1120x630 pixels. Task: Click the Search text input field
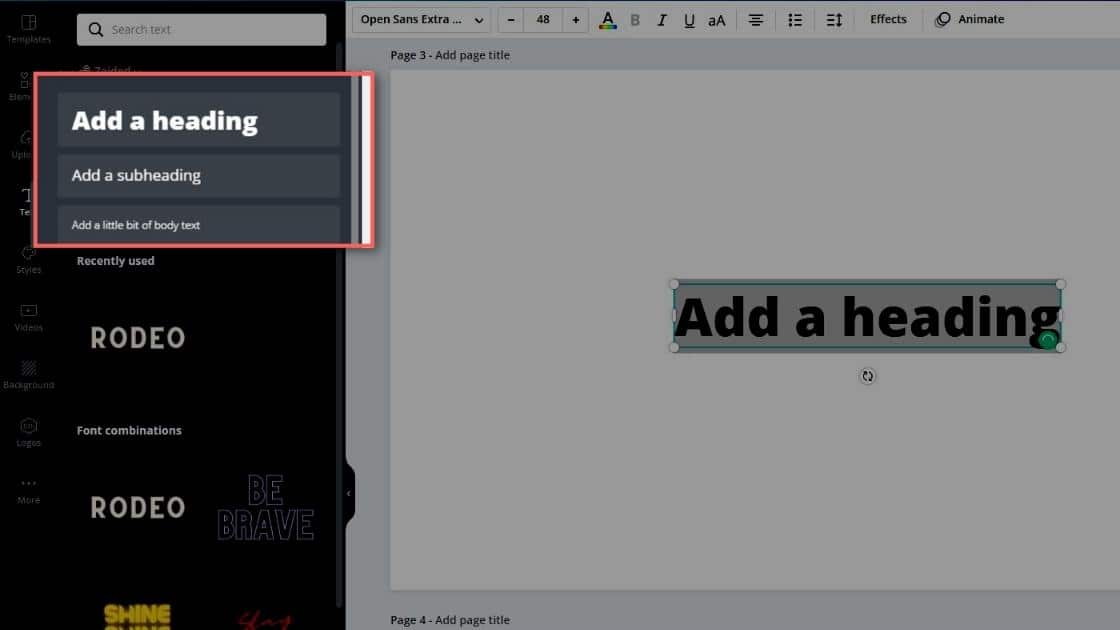pos(201,29)
